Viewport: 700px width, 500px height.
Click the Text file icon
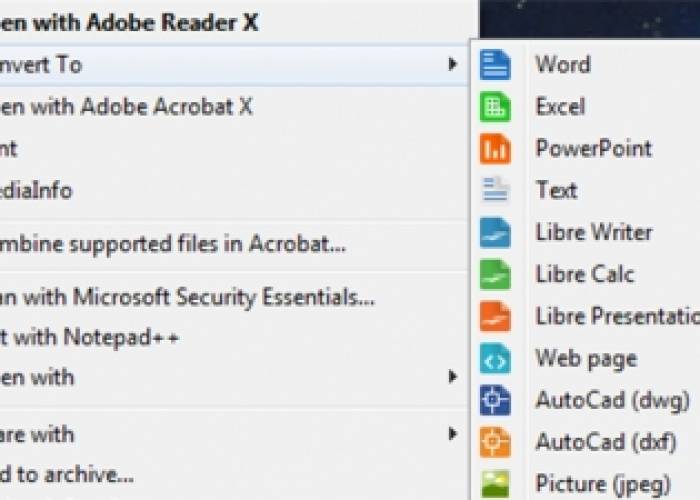pyautogui.click(x=495, y=191)
